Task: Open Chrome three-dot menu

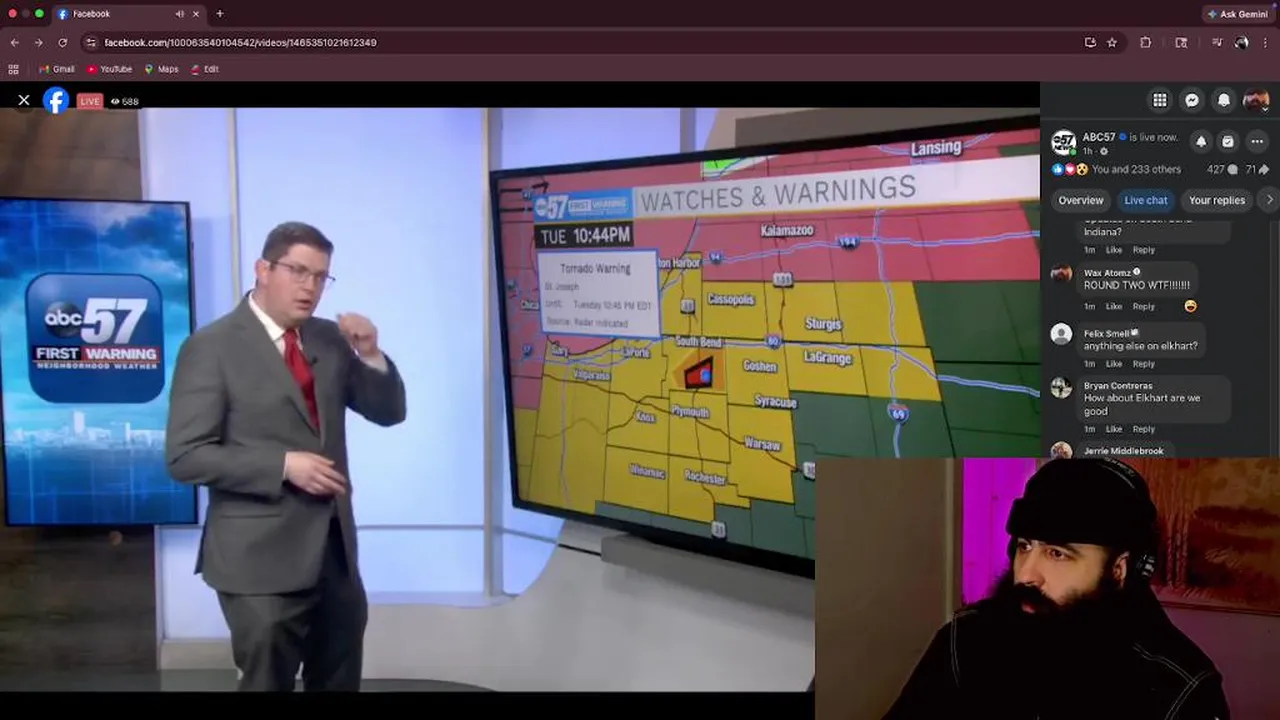Action: (x=1266, y=43)
